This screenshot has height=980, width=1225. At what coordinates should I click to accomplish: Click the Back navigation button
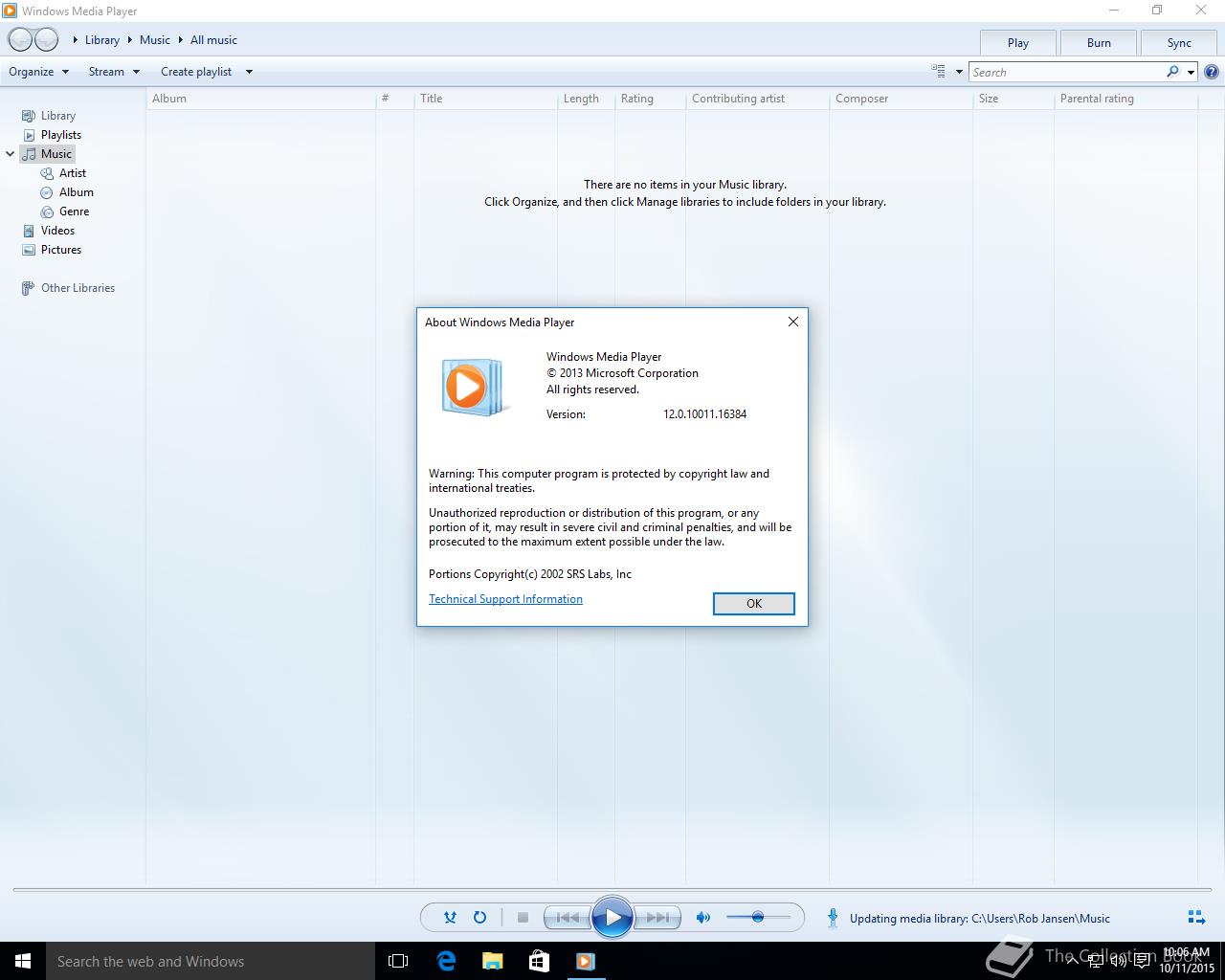coord(20,39)
